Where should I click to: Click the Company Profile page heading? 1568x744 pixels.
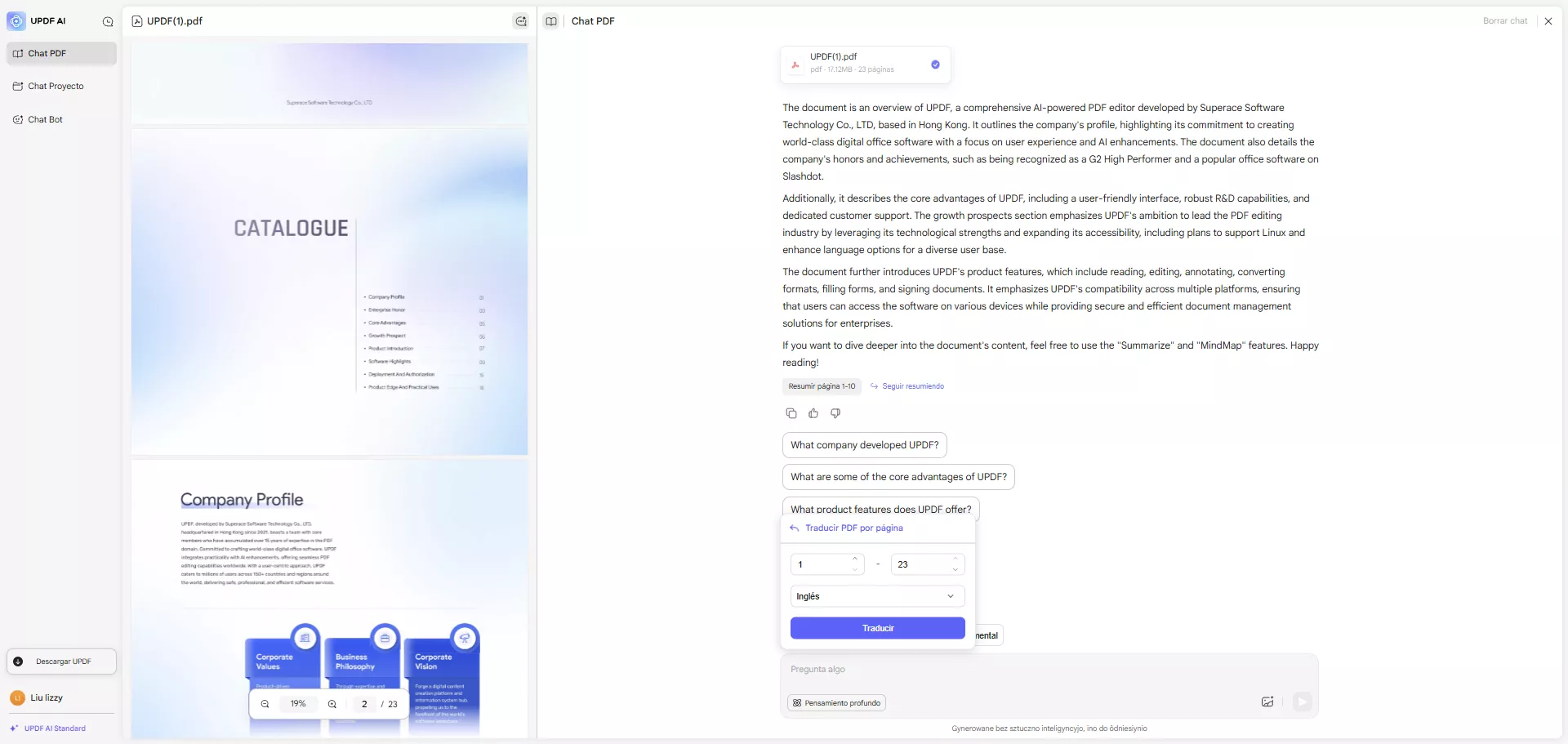pos(242,500)
